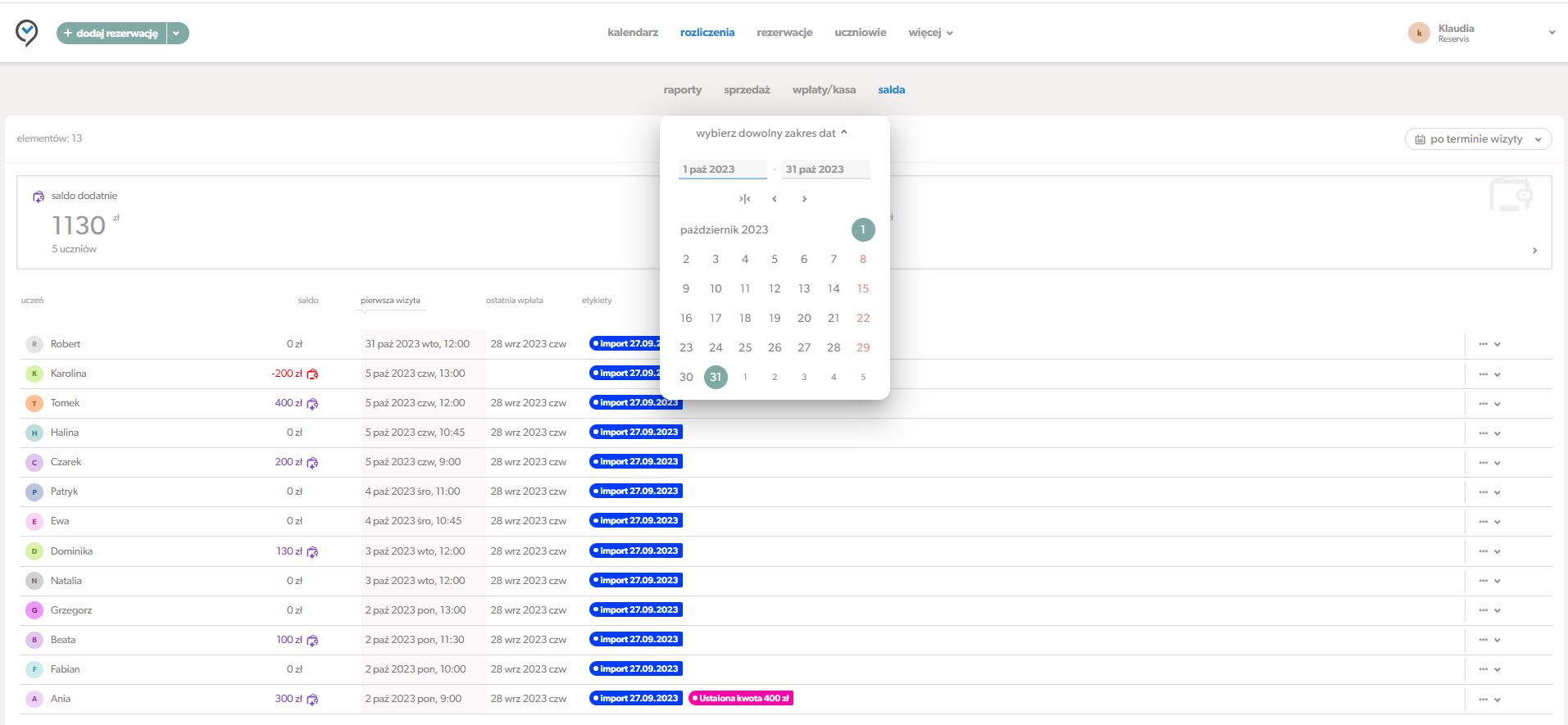Click Czarek's 200 zł balance icon

tap(312, 463)
